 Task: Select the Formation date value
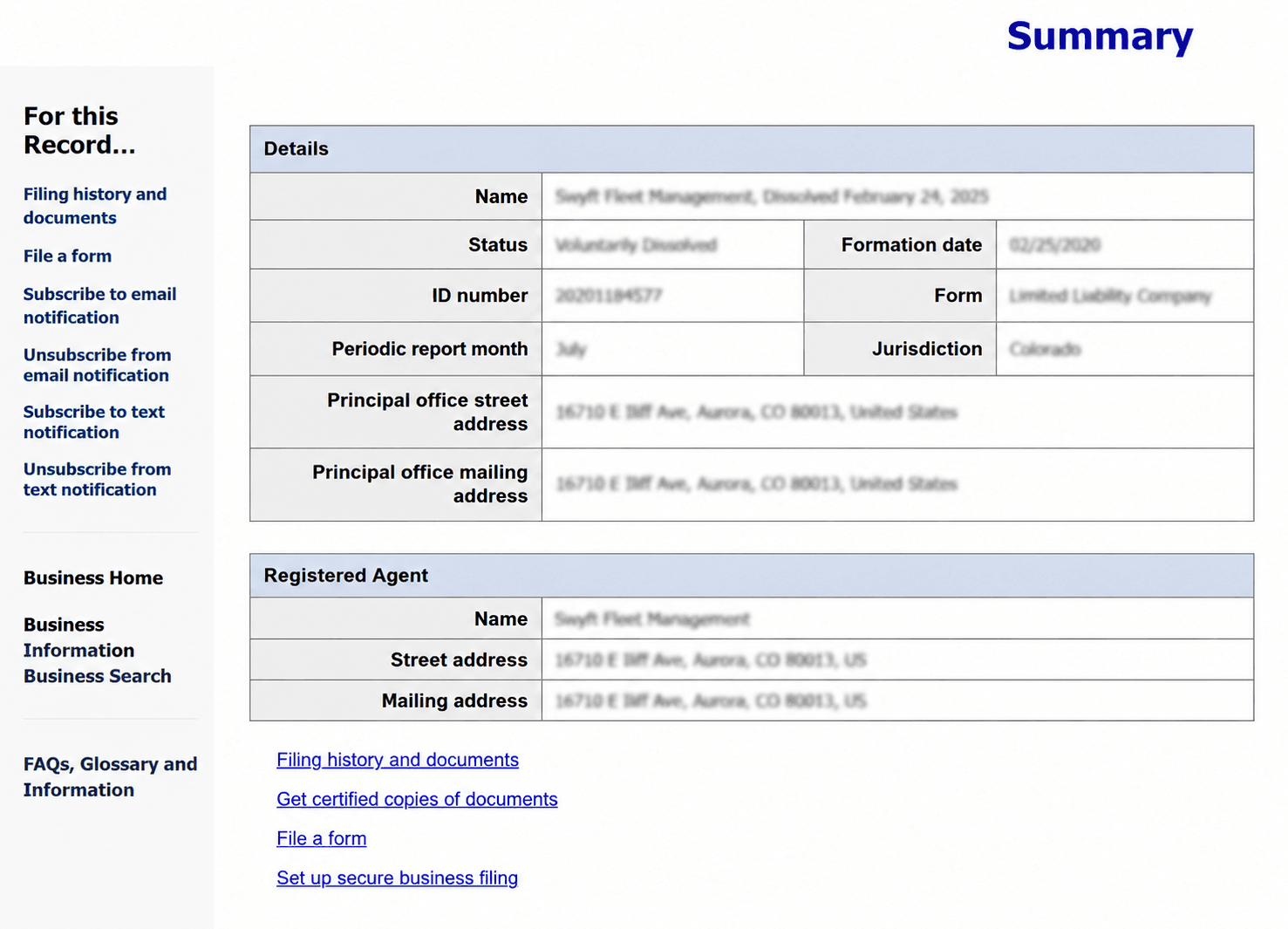coord(1055,245)
